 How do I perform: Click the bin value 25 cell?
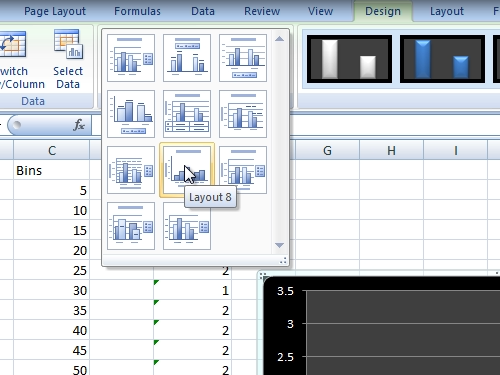(52, 270)
